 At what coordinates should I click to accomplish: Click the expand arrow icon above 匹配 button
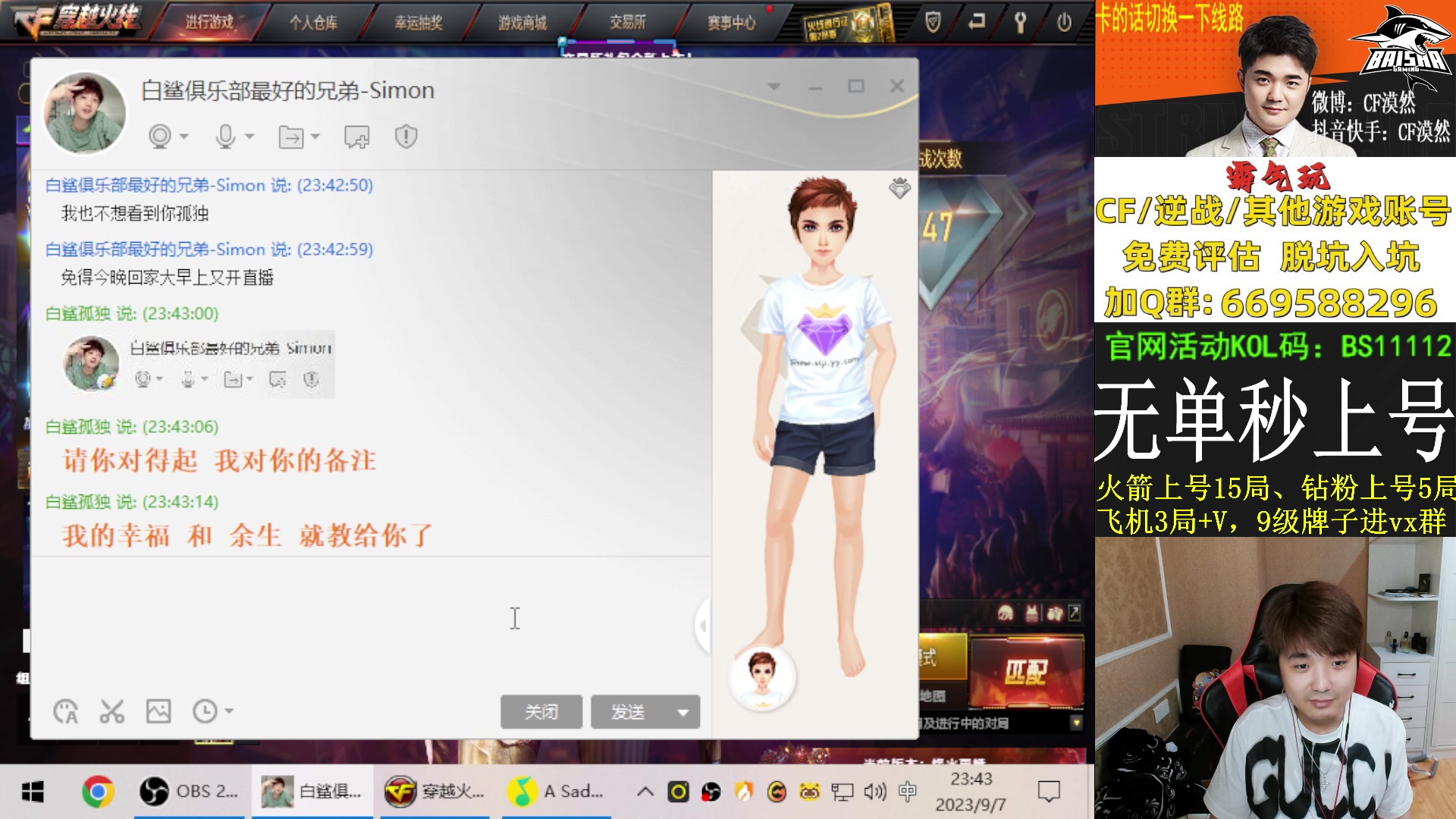click(x=1075, y=612)
